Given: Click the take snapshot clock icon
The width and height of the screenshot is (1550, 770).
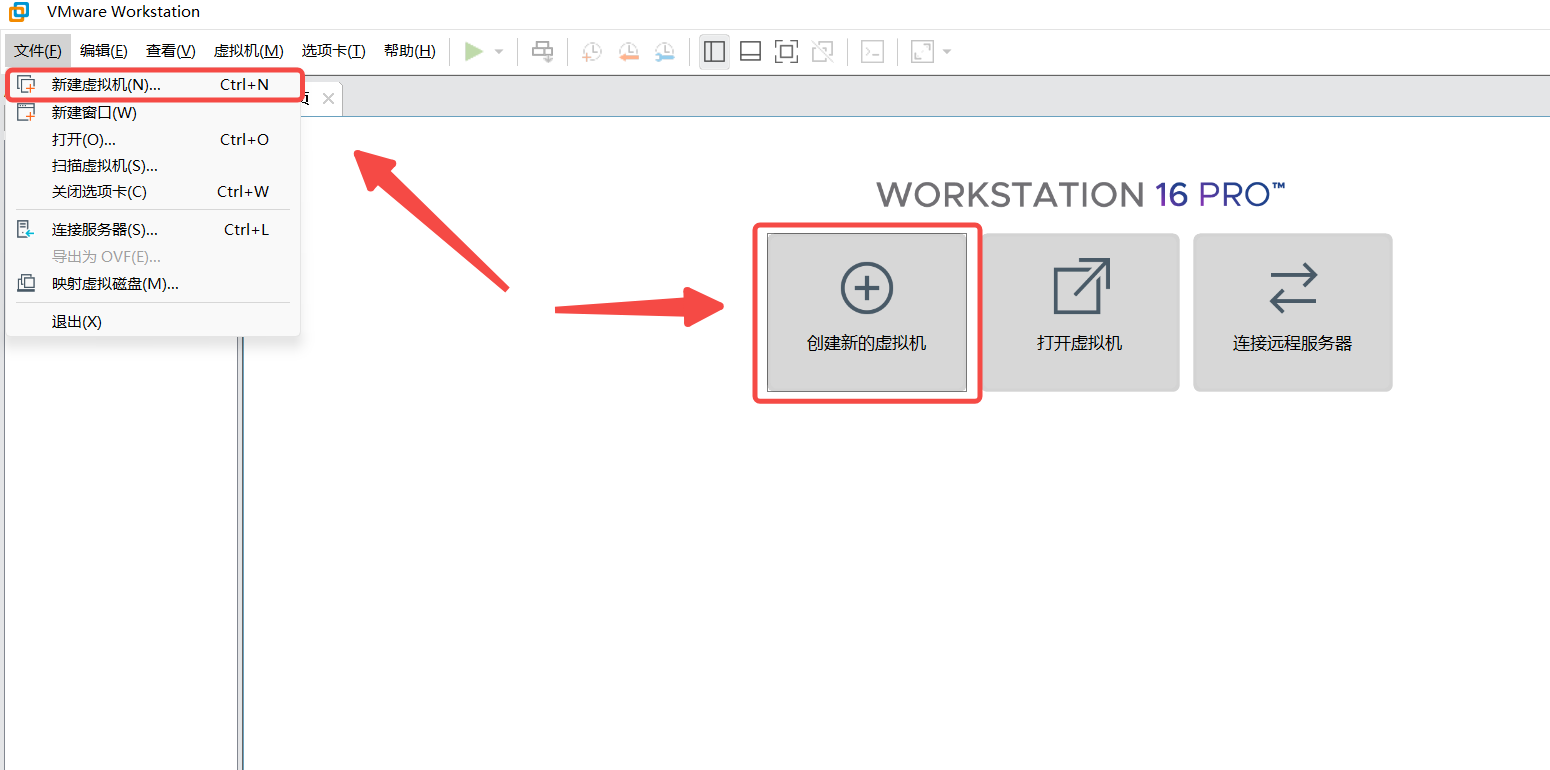Looking at the screenshot, I should 592,51.
